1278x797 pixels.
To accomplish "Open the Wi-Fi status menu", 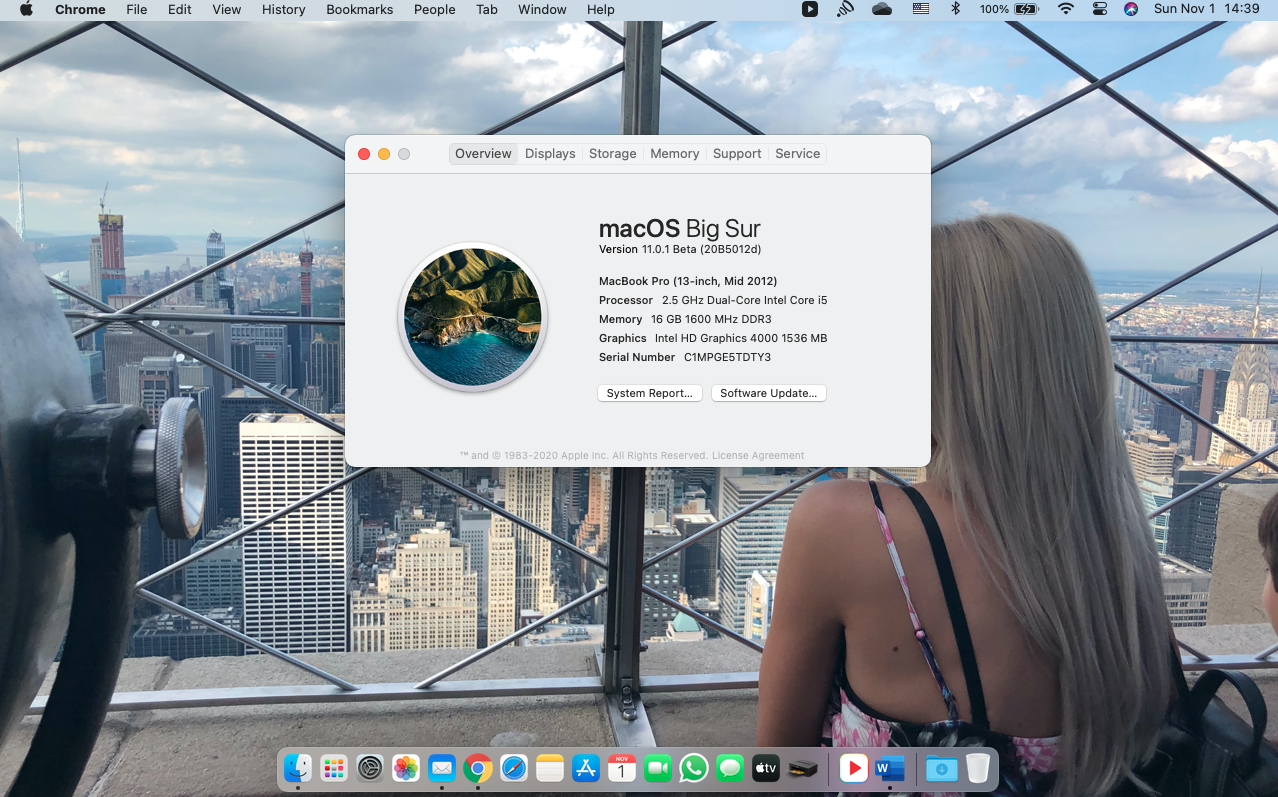I will pyautogui.click(x=1066, y=9).
